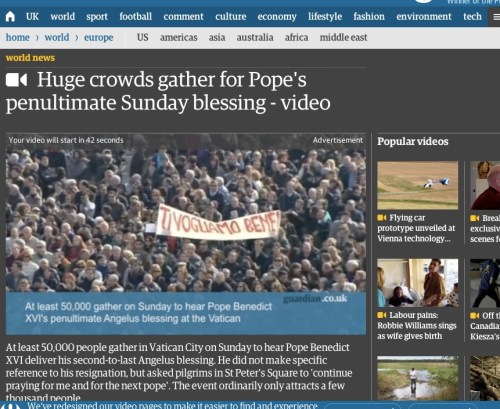Click Flying car prototype title link

(x=416, y=228)
